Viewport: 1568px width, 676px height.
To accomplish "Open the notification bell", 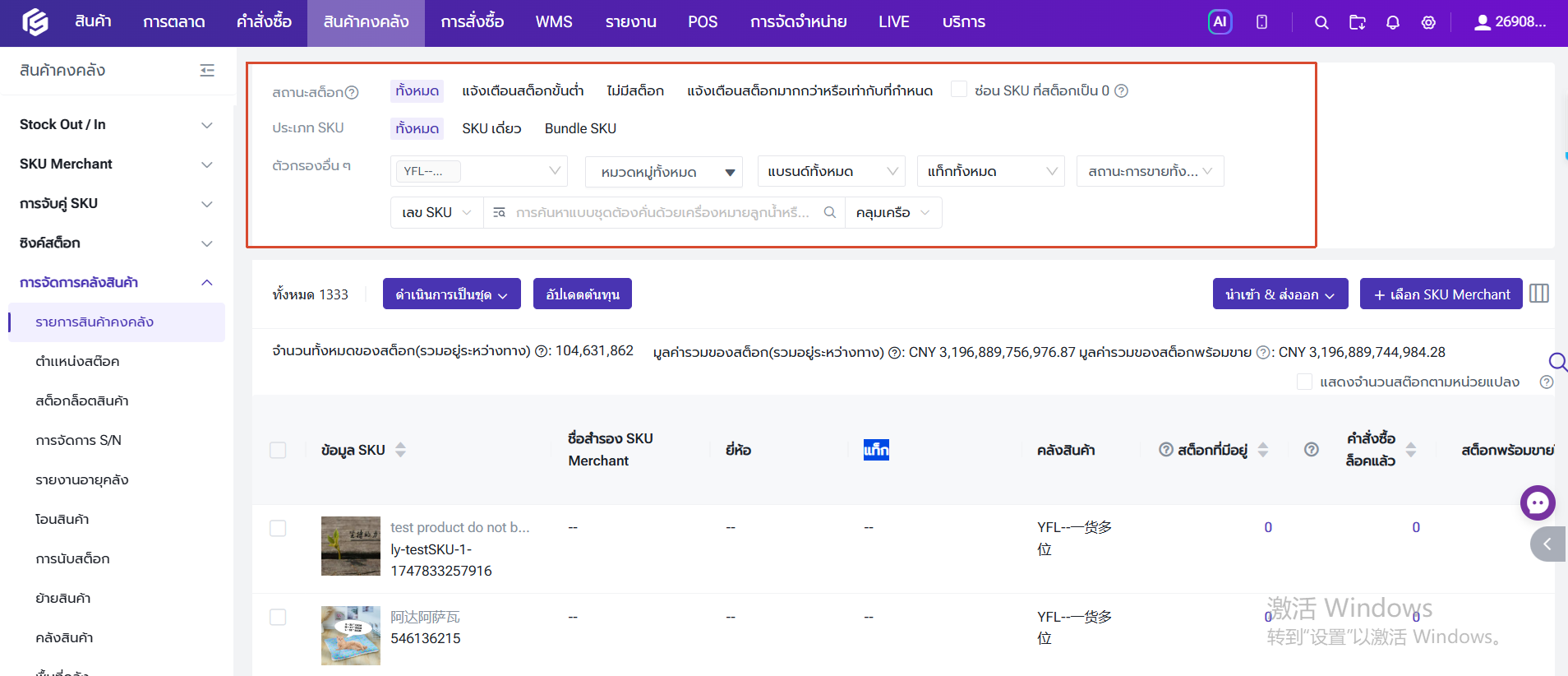I will pos(1393,23).
